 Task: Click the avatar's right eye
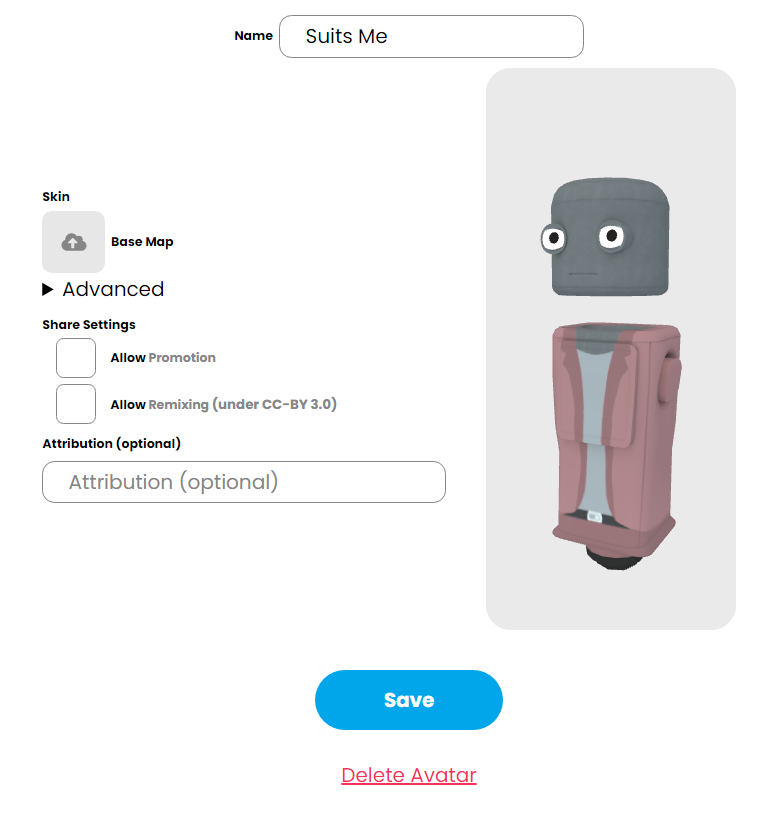(612, 236)
